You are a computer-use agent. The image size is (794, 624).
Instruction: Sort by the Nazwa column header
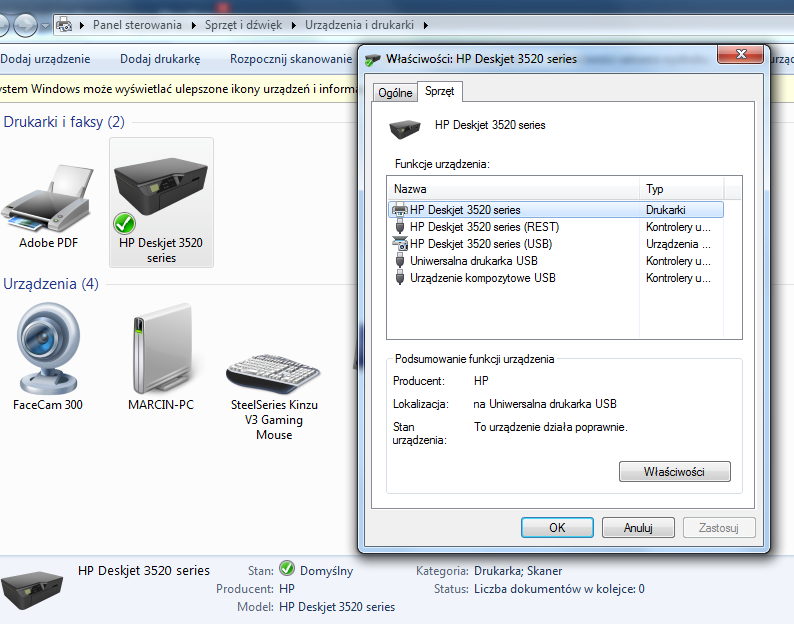pos(513,189)
